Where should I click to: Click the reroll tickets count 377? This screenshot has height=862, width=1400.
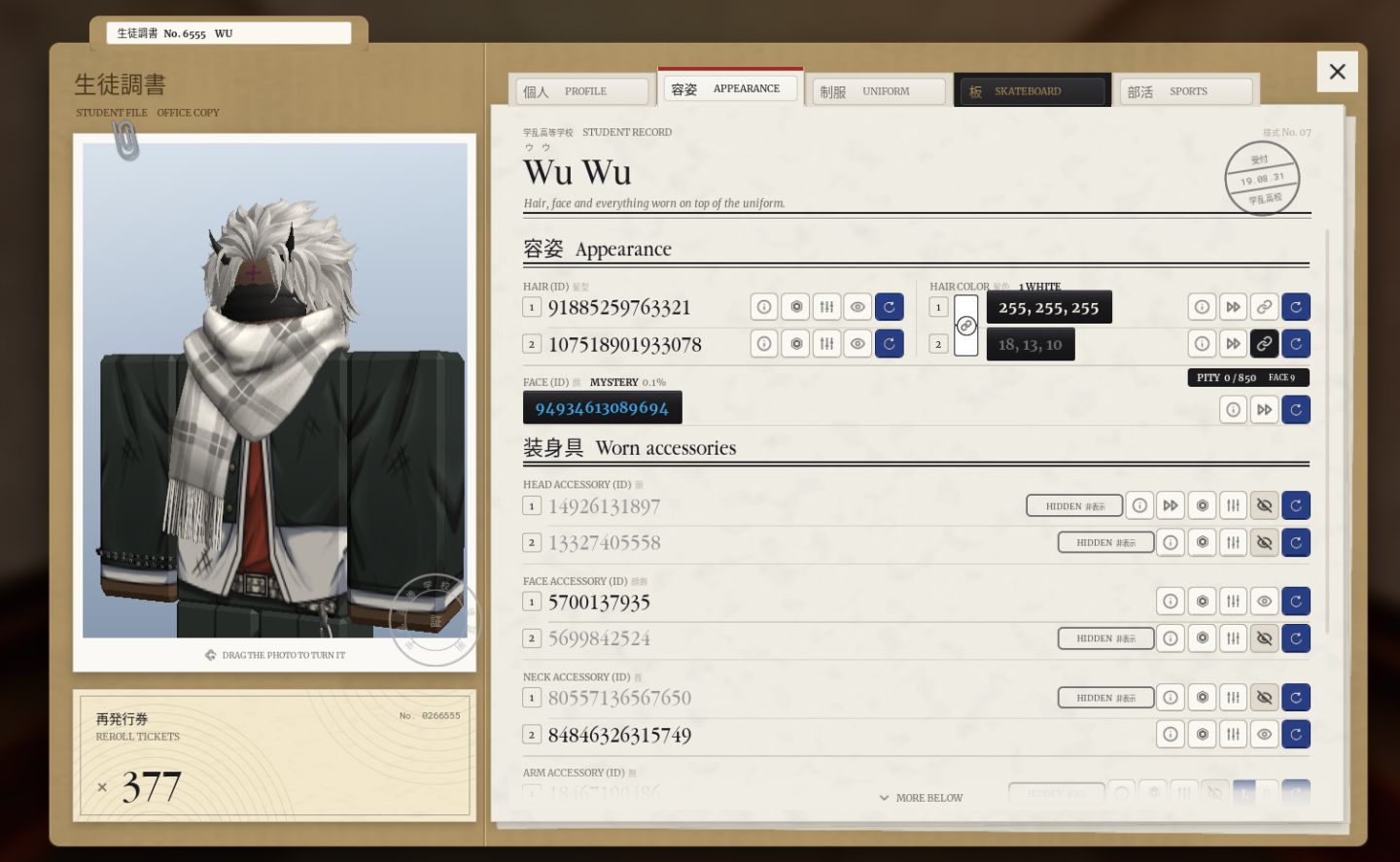pos(152,786)
